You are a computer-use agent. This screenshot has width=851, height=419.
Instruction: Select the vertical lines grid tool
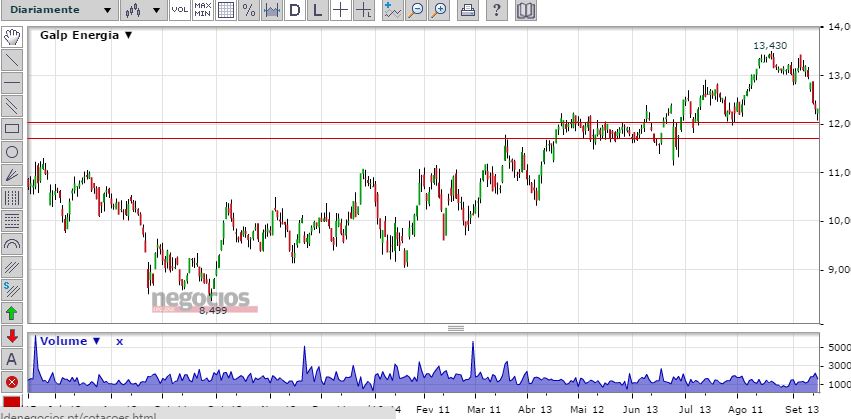[x=12, y=198]
